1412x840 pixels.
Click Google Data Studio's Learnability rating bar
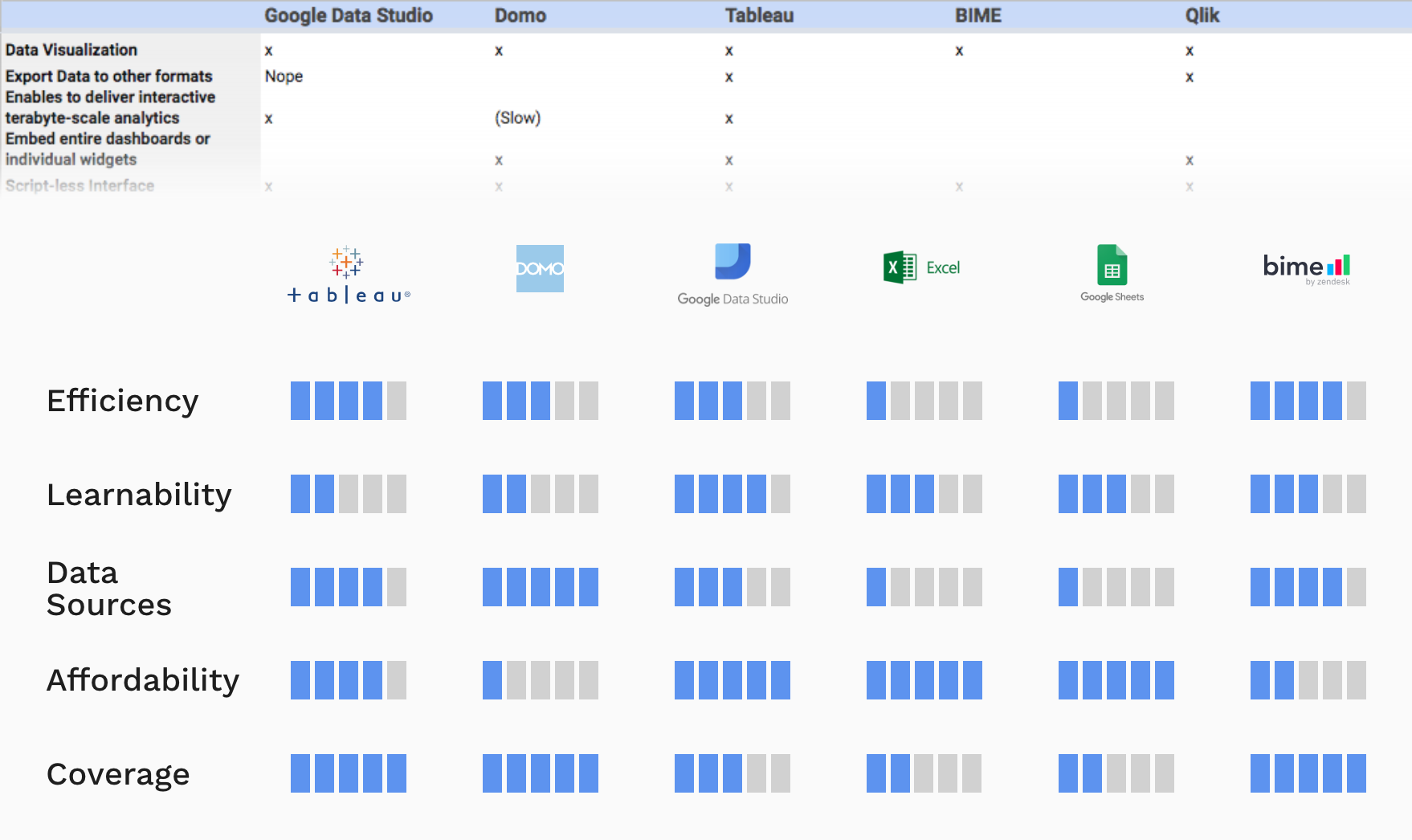pos(733,494)
